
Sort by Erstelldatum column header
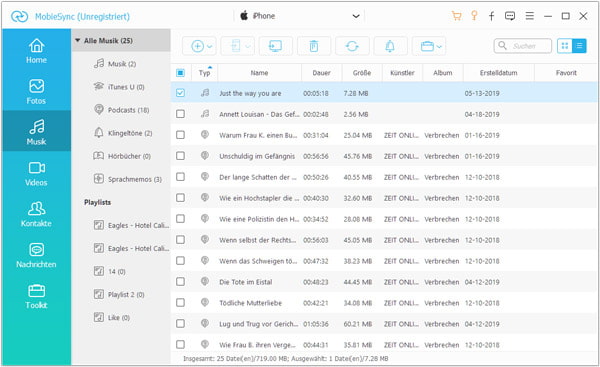[x=499, y=73]
